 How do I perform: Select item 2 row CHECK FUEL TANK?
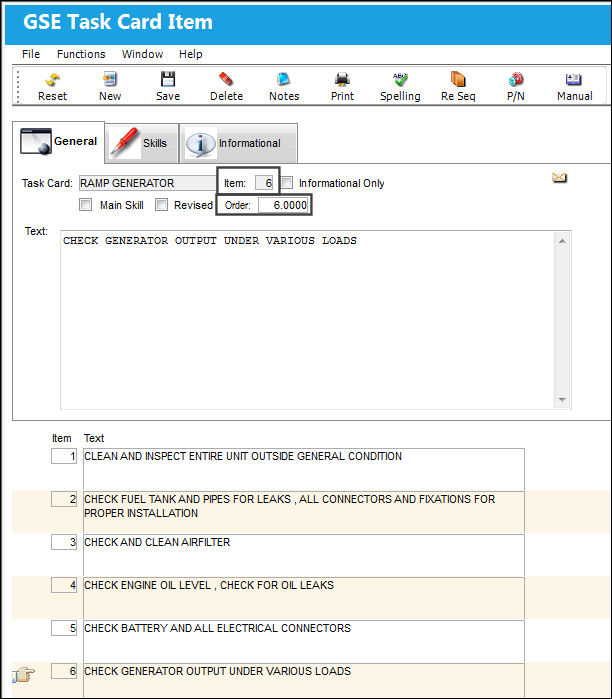click(304, 512)
